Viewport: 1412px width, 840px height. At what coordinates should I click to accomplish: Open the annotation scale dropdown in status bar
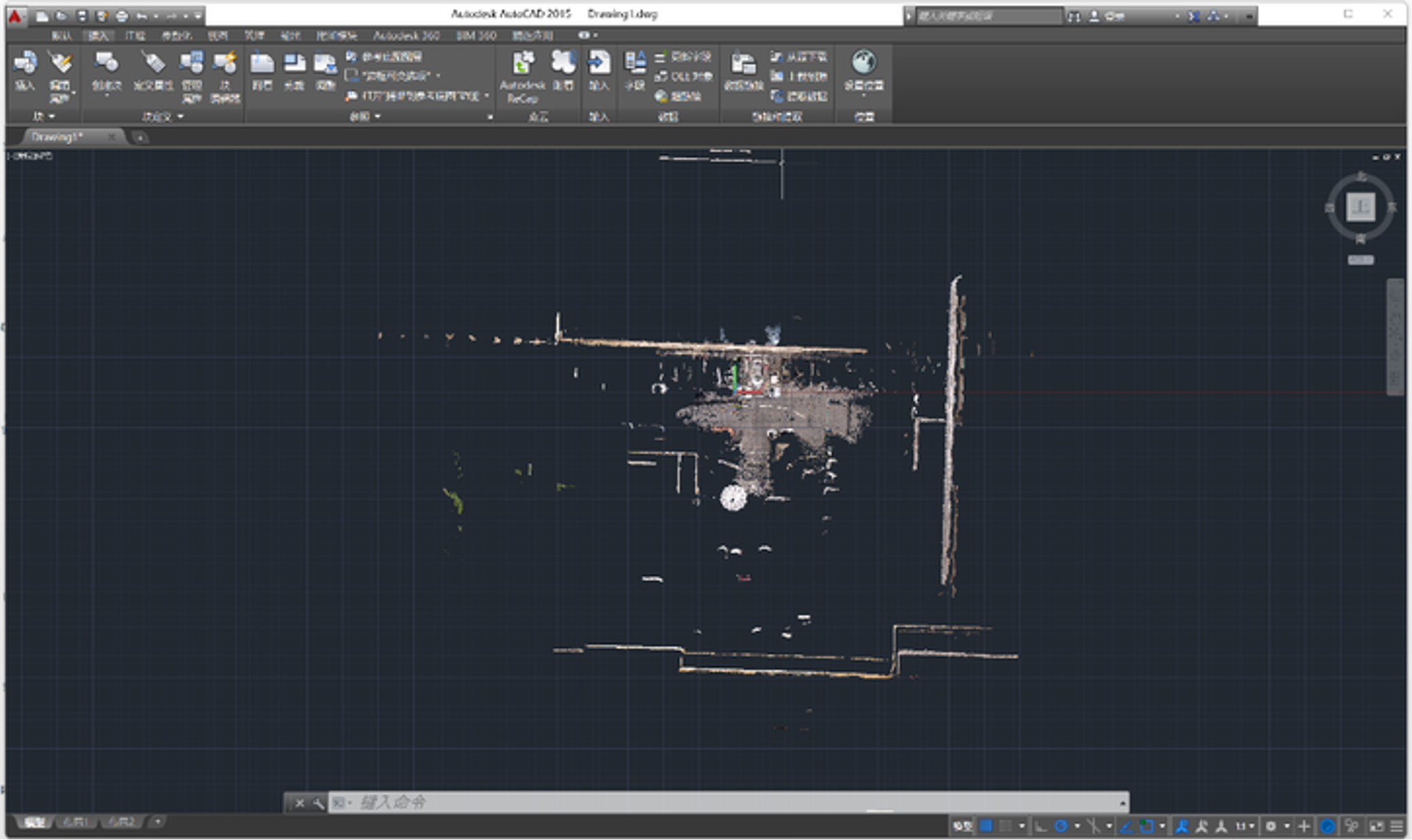click(1252, 827)
